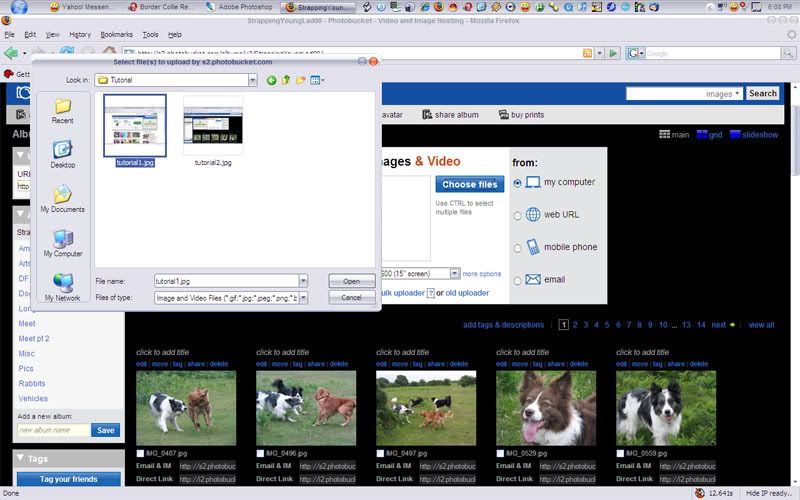The image size is (800, 500).
Task: Select upload from web URL radio
Action: [517, 215]
